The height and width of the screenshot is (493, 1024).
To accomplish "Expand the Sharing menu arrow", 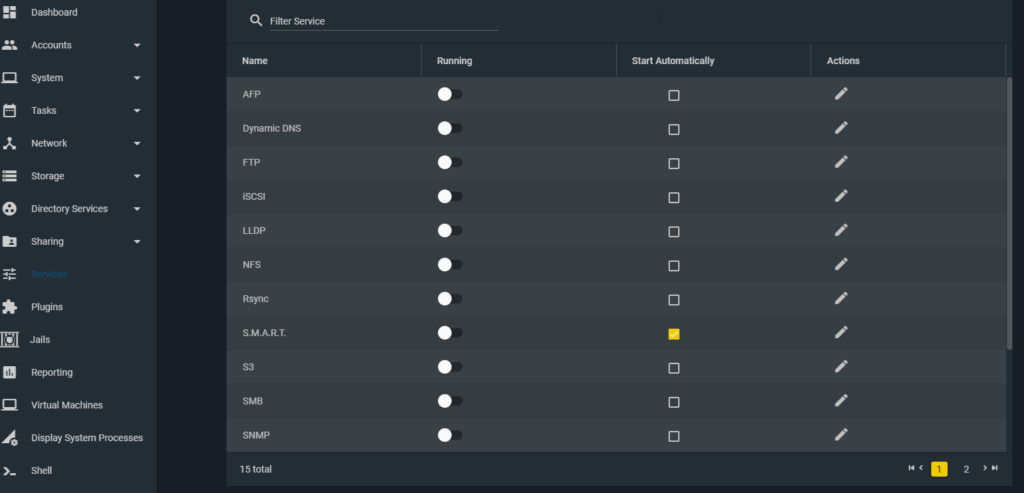I will click(137, 242).
